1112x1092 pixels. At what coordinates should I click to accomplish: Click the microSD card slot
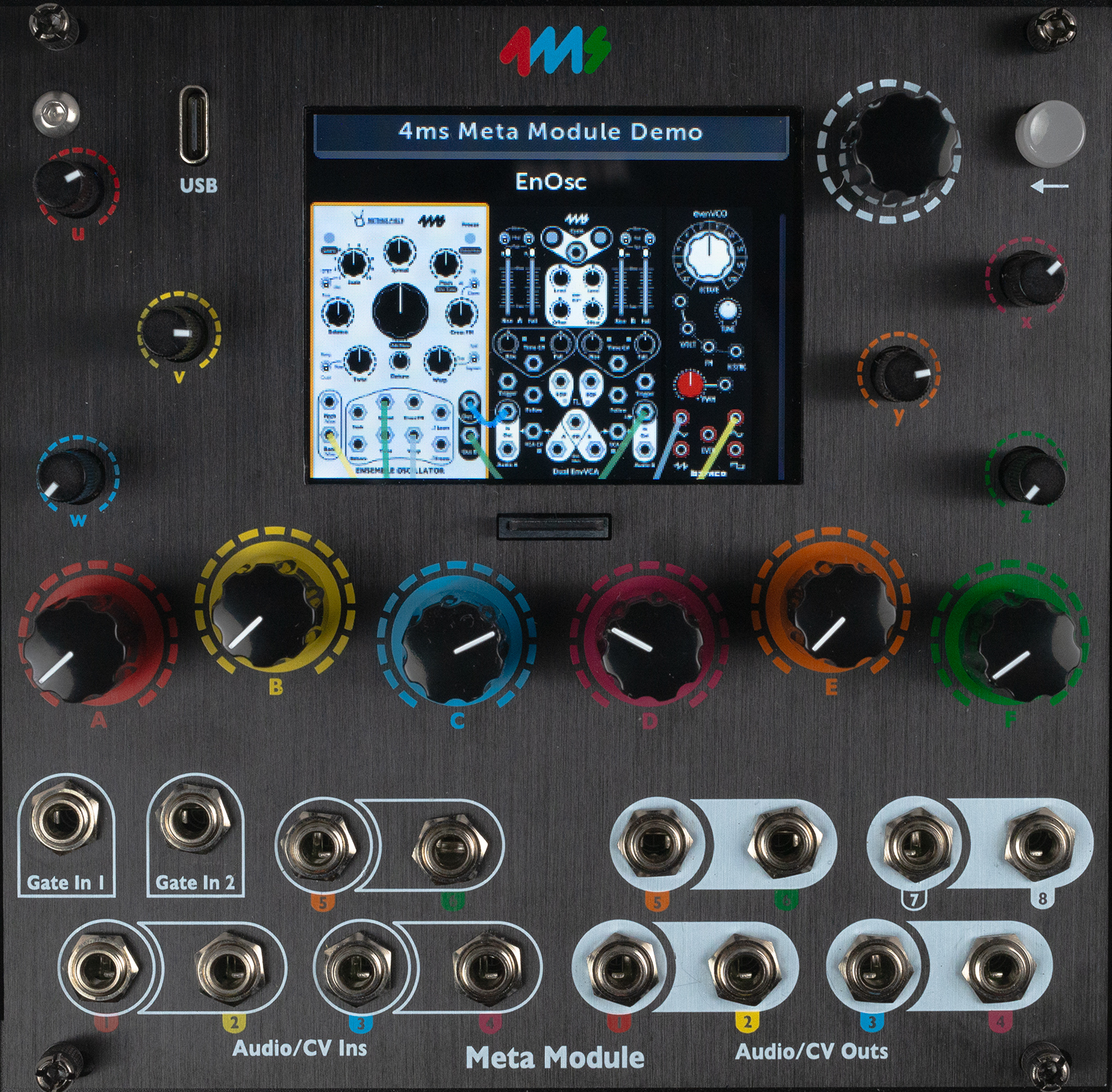click(554, 526)
